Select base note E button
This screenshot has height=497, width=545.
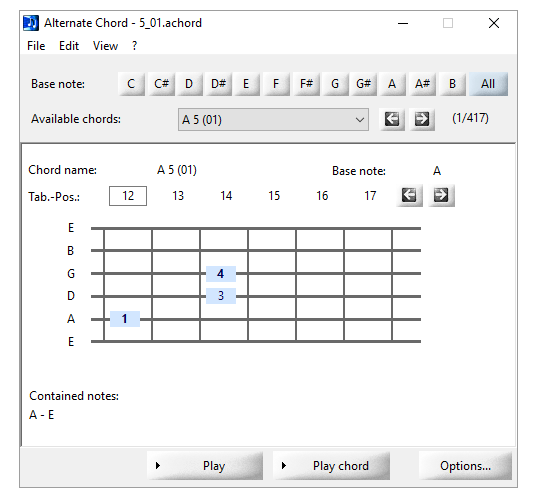[x=246, y=84]
